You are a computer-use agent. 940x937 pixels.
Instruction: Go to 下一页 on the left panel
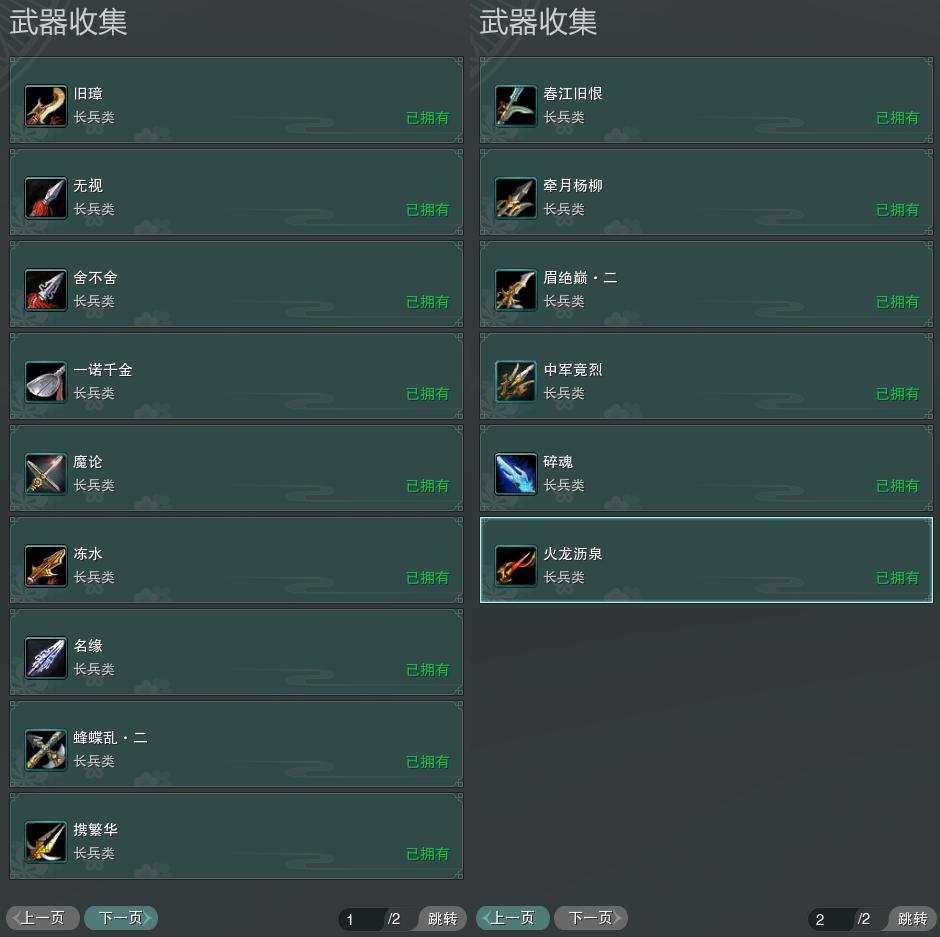point(121,918)
